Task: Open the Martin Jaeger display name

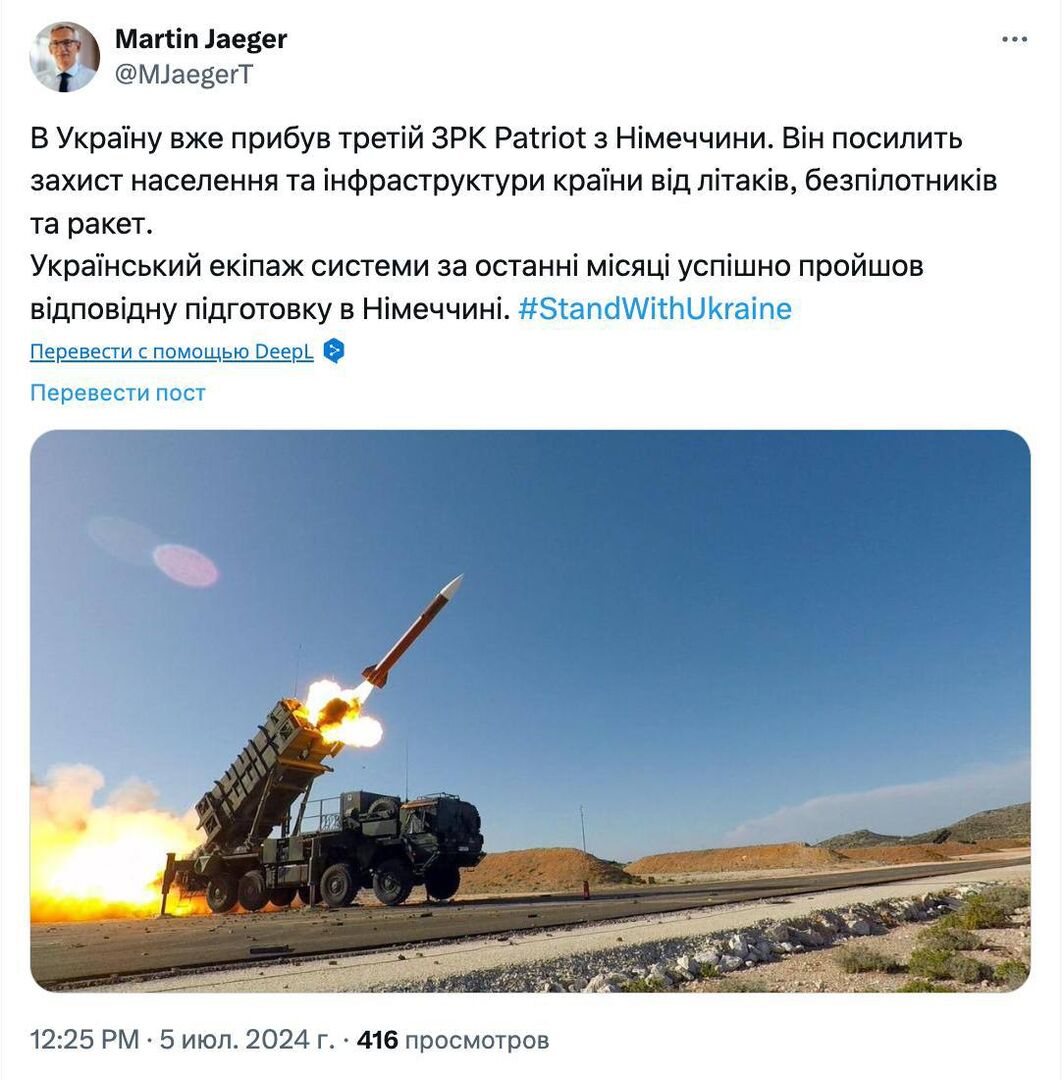Action: click(x=200, y=39)
